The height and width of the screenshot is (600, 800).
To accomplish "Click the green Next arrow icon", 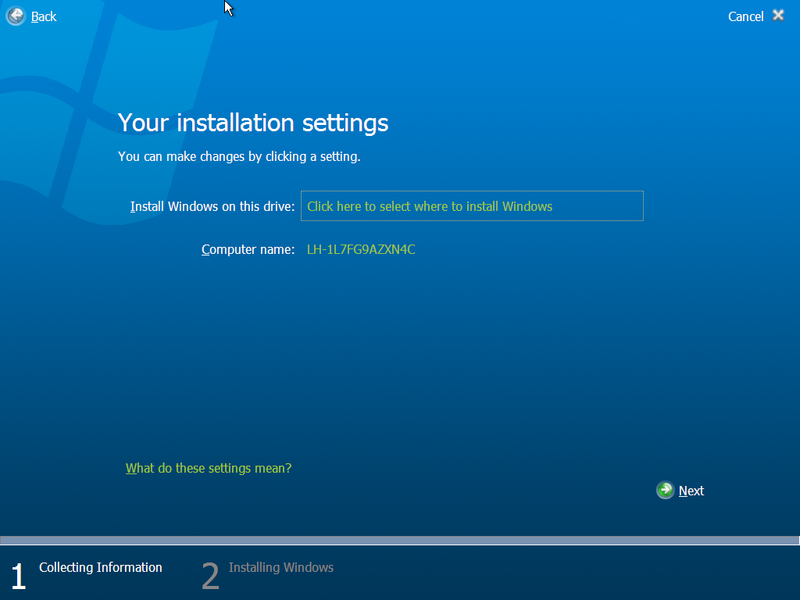I will pyautogui.click(x=665, y=490).
